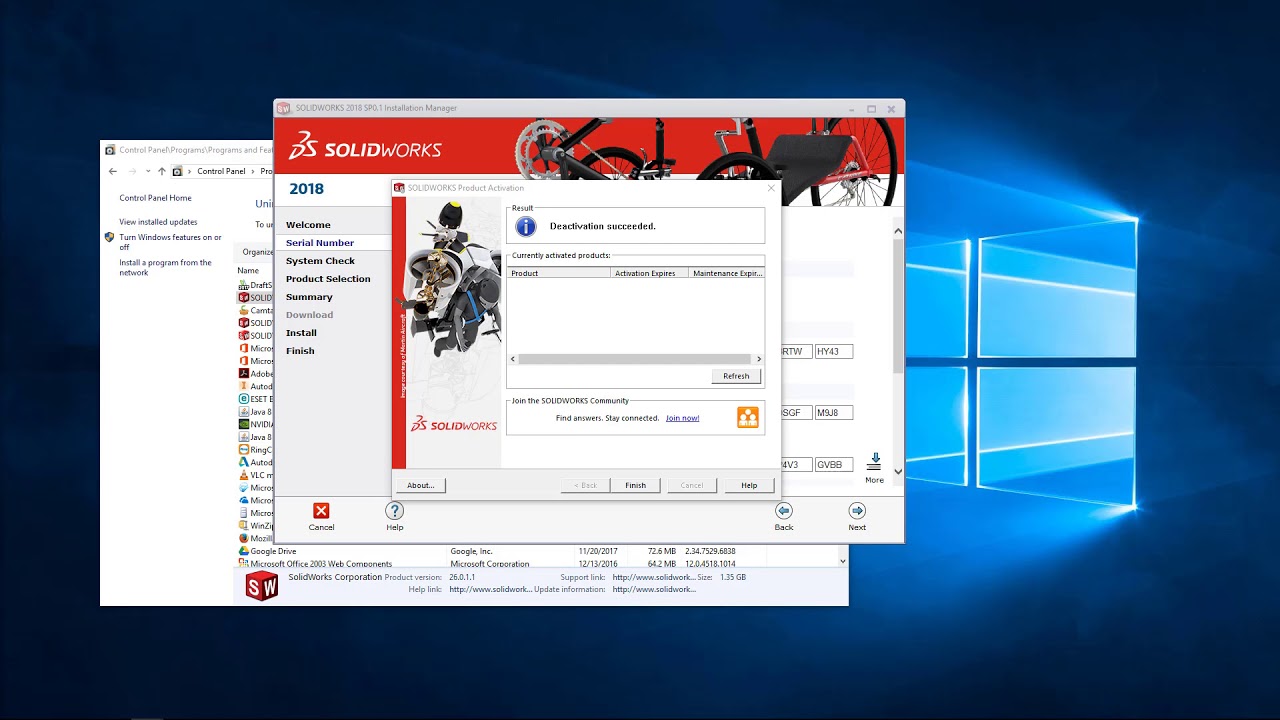
Task: Click the serial field containing GVBB
Action: tap(834, 465)
